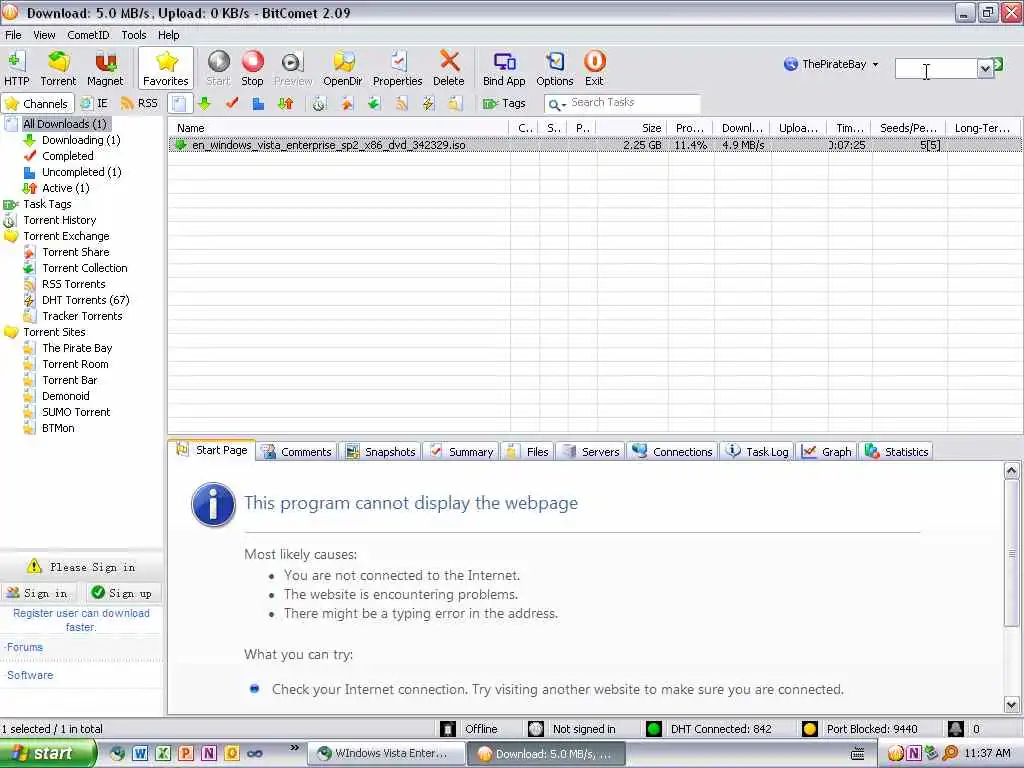
Task: Switch to the Snapshots tab
Action: 380,451
